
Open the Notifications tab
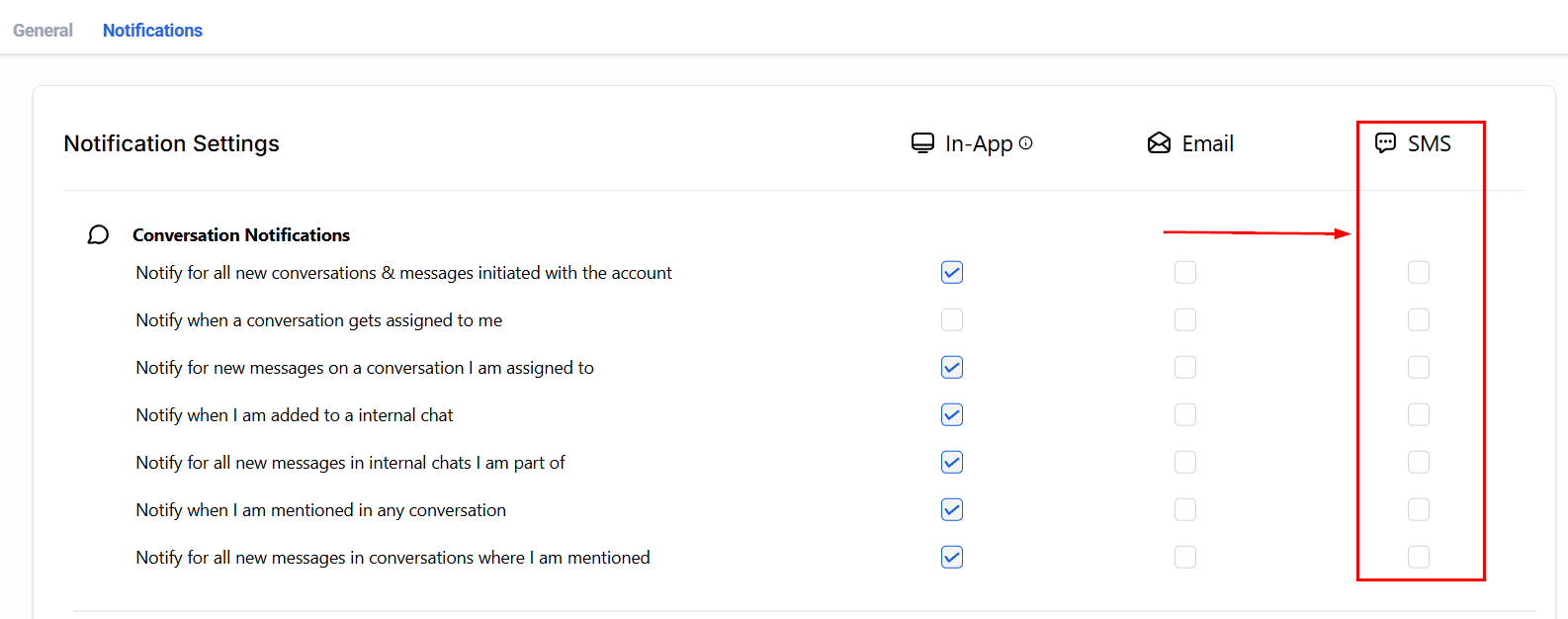click(x=152, y=31)
